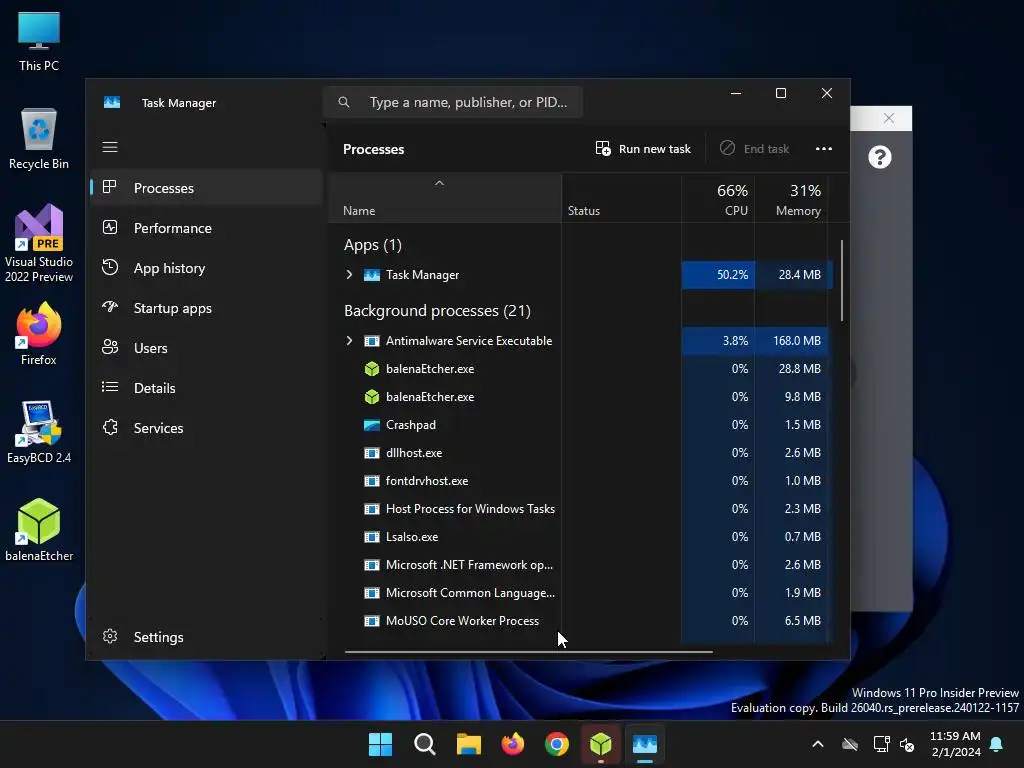
Task: Show hidden system tray icons
Action: 818,744
